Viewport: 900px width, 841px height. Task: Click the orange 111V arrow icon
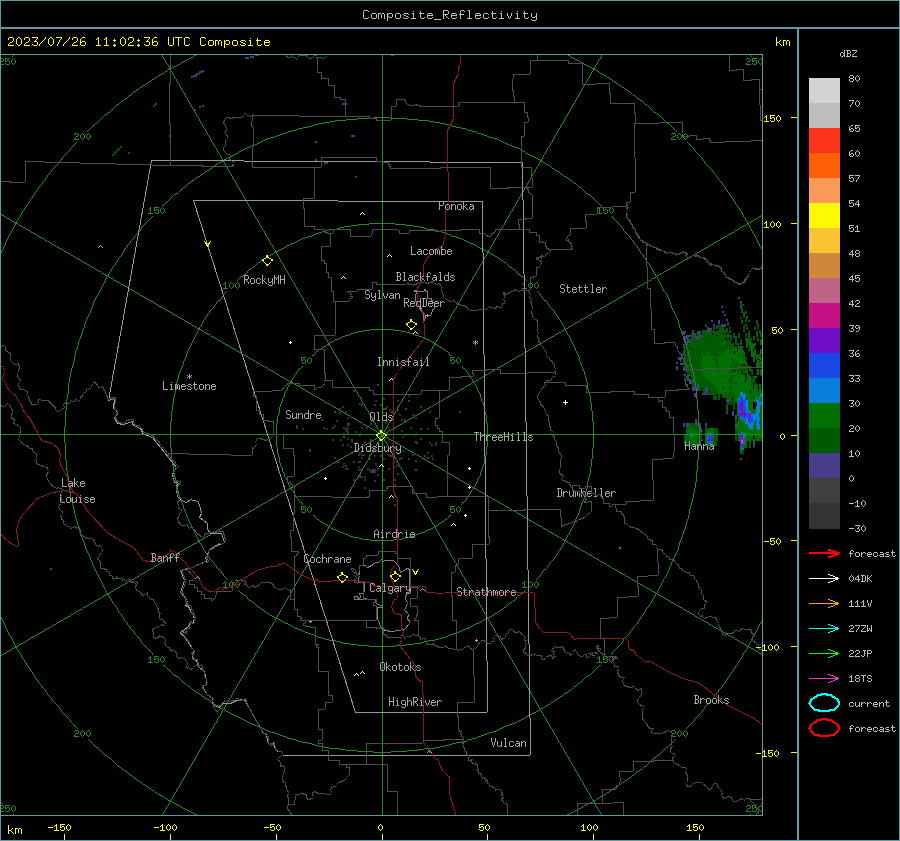824,603
